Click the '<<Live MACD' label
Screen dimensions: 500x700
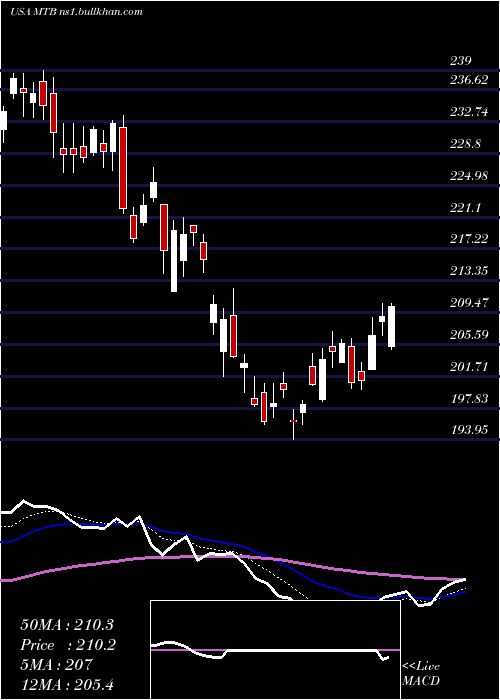click(421, 673)
